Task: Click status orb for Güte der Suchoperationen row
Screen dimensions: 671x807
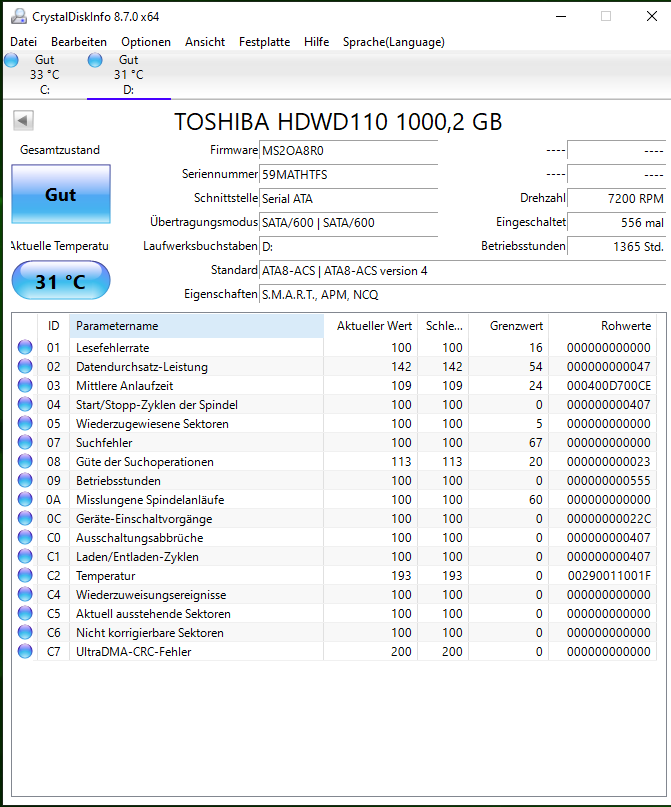Action: pyautogui.click(x=25, y=462)
